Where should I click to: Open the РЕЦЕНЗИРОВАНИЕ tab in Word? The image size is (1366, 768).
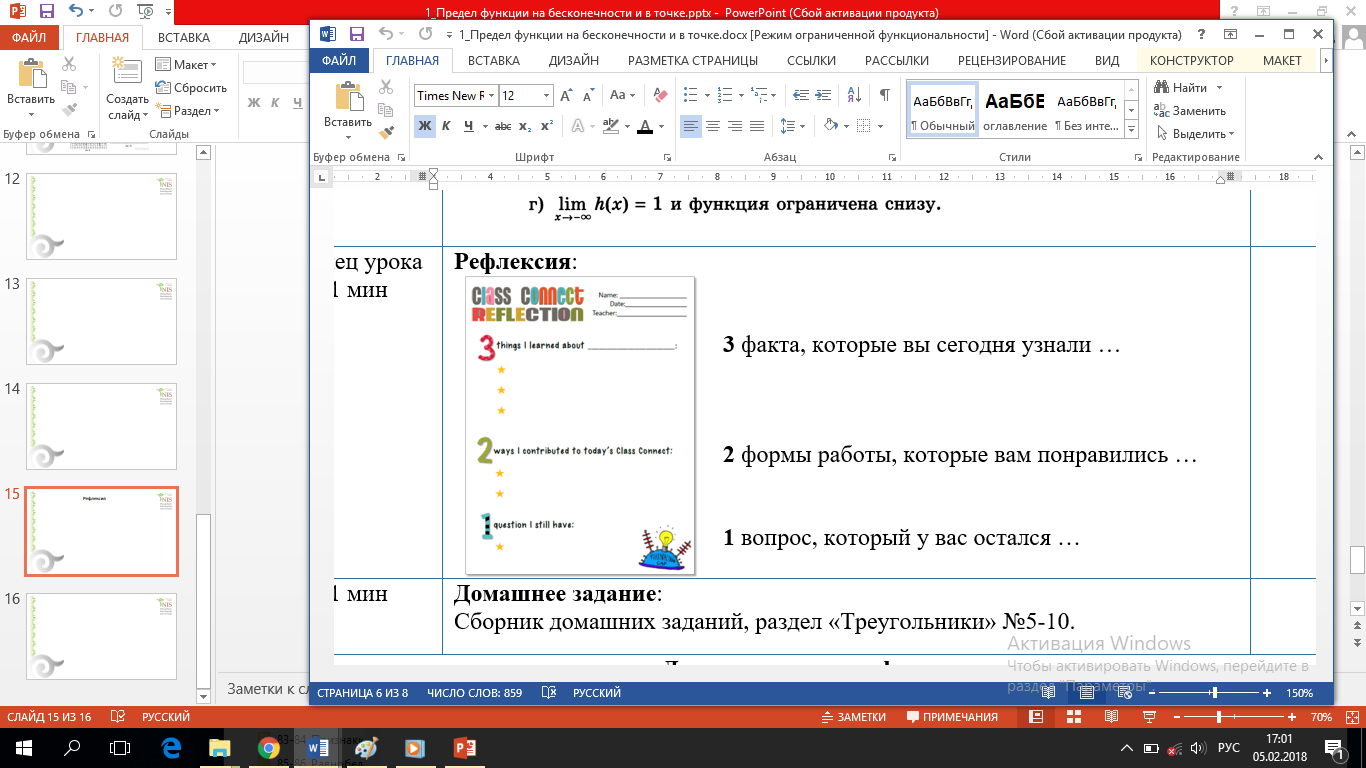click(x=1012, y=60)
